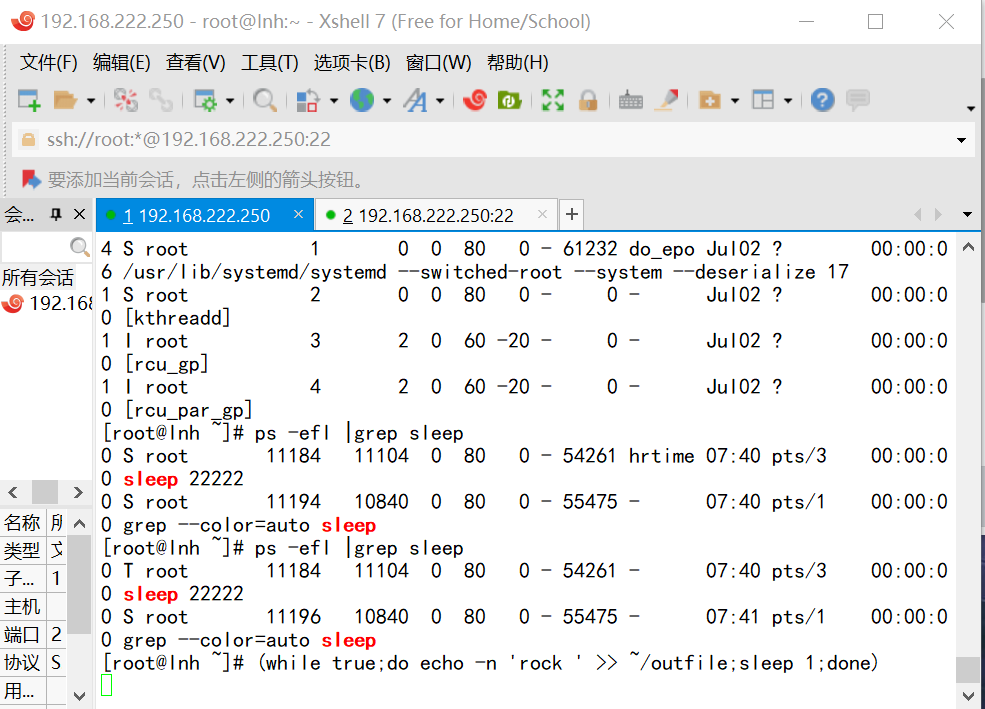Select the 所有会话 tree item
This screenshot has width=985, height=709.
tap(38, 277)
